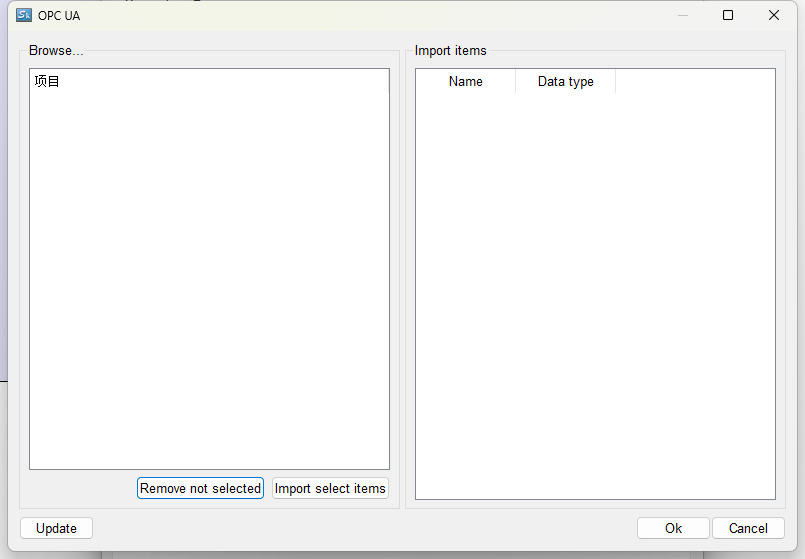Image resolution: width=805 pixels, height=559 pixels.
Task: Click the empty Import items list area
Action: 595,300
